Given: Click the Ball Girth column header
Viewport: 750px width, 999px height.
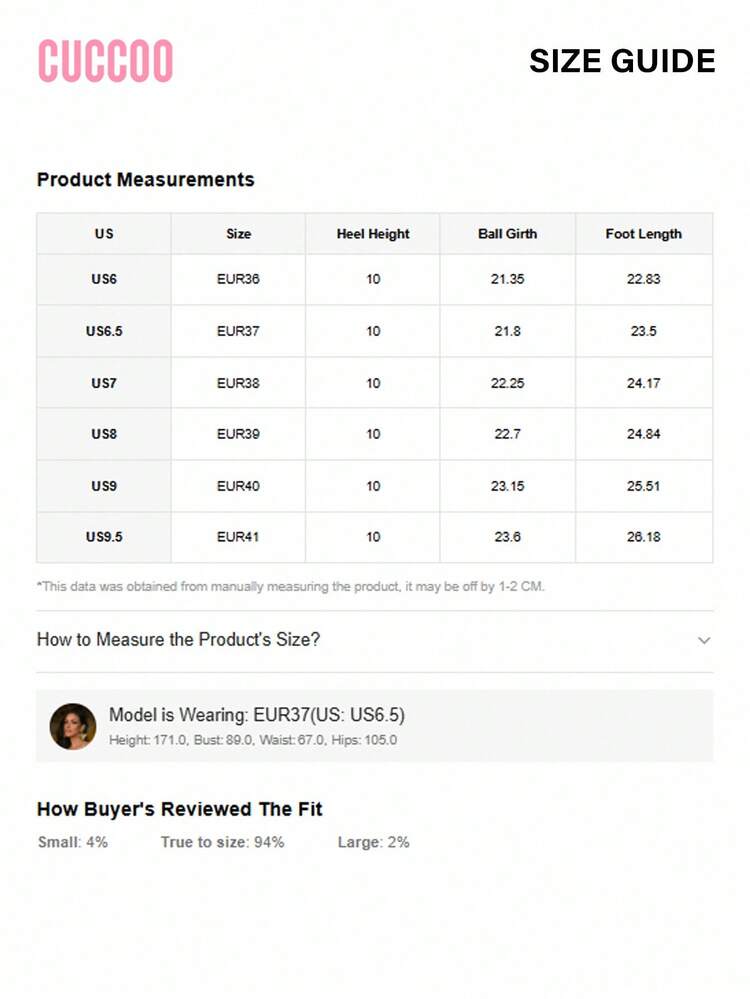Looking at the screenshot, I should [x=507, y=234].
